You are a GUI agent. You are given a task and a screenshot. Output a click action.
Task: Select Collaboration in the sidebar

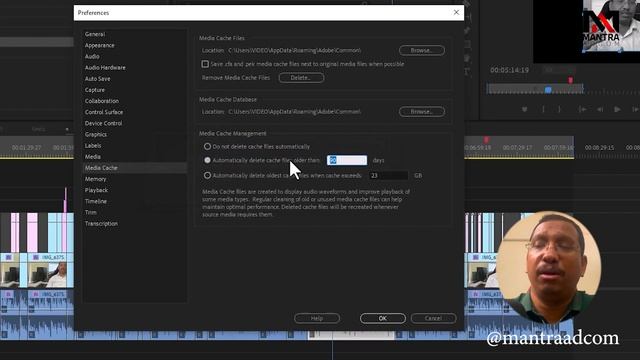pos(102,101)
